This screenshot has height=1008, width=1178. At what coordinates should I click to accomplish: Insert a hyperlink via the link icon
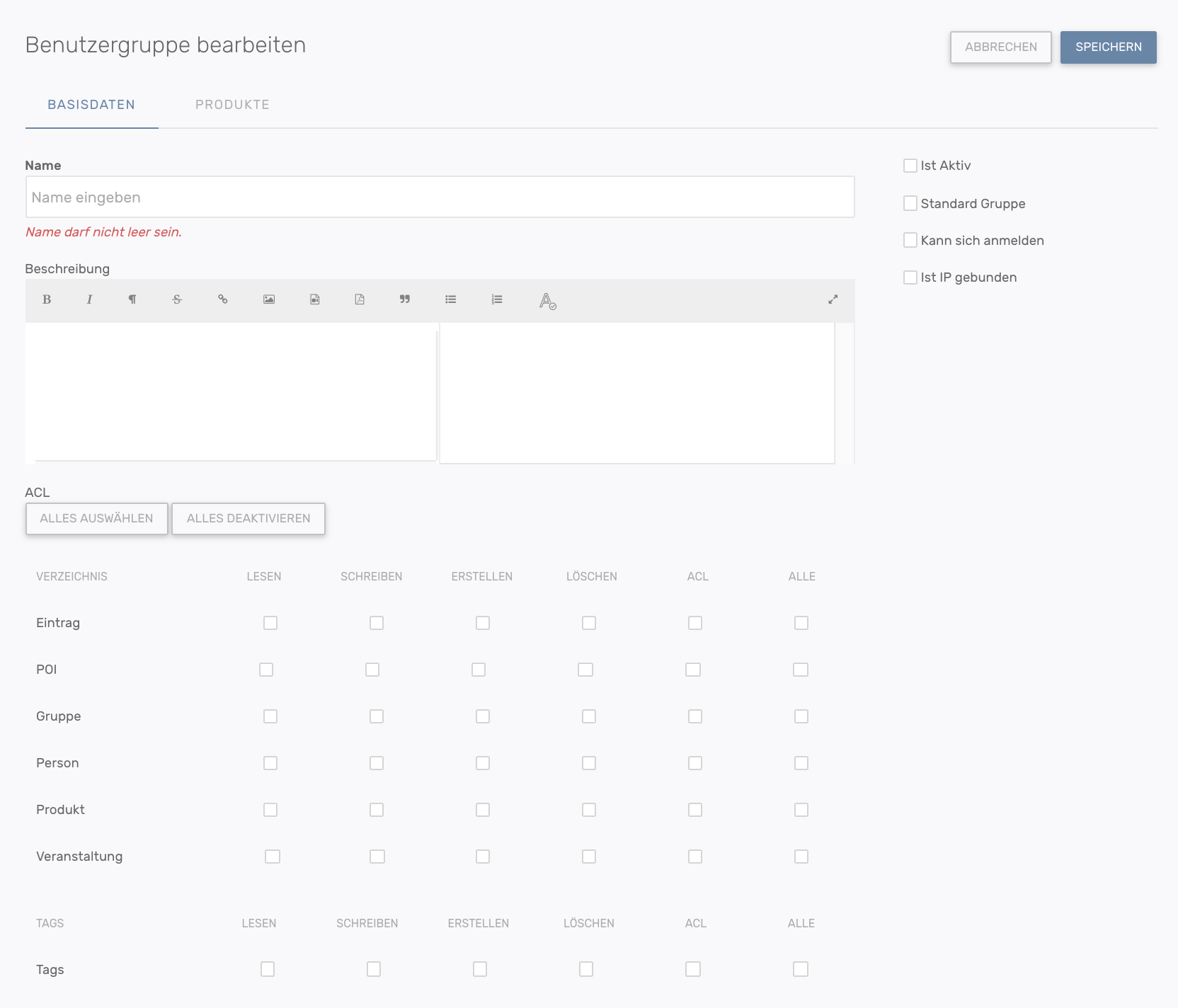[x=222, y=299]
